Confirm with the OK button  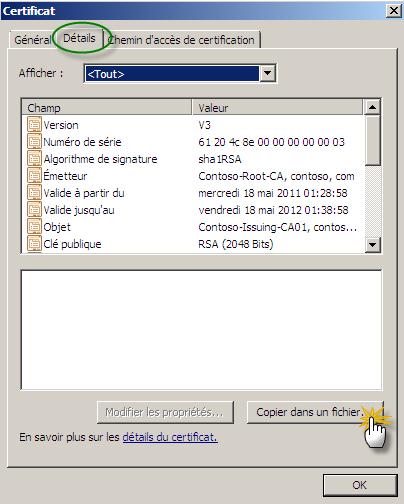[360, 485]
